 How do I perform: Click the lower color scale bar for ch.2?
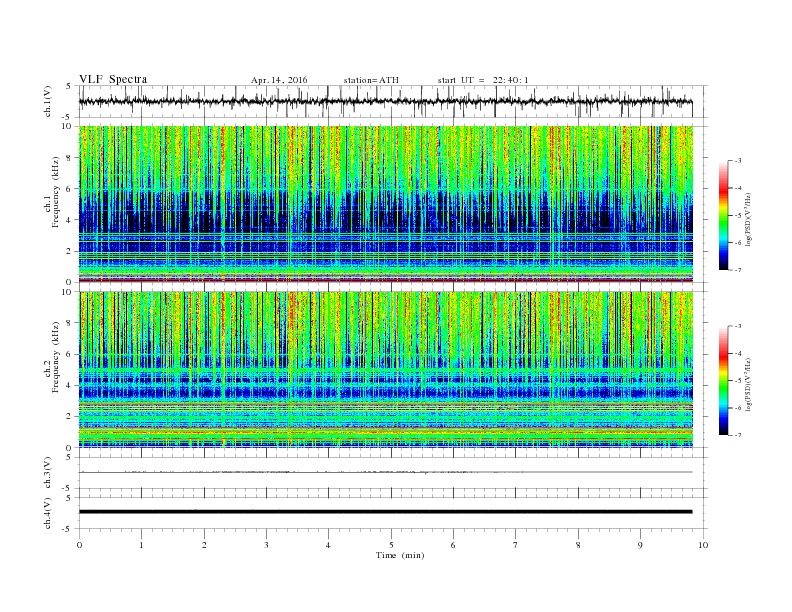(x=723, y=380)
